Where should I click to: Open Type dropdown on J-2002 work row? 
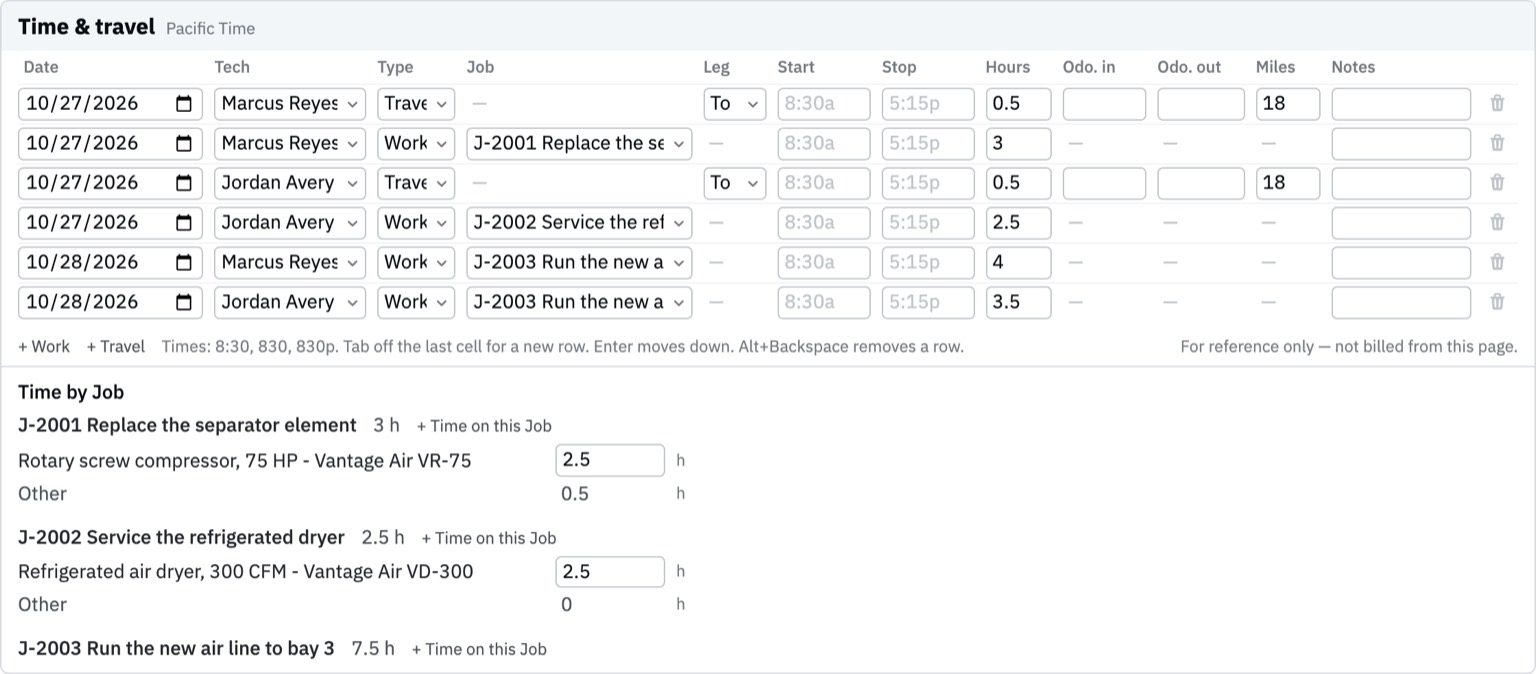pyautogui.click(x=416, y=222)
